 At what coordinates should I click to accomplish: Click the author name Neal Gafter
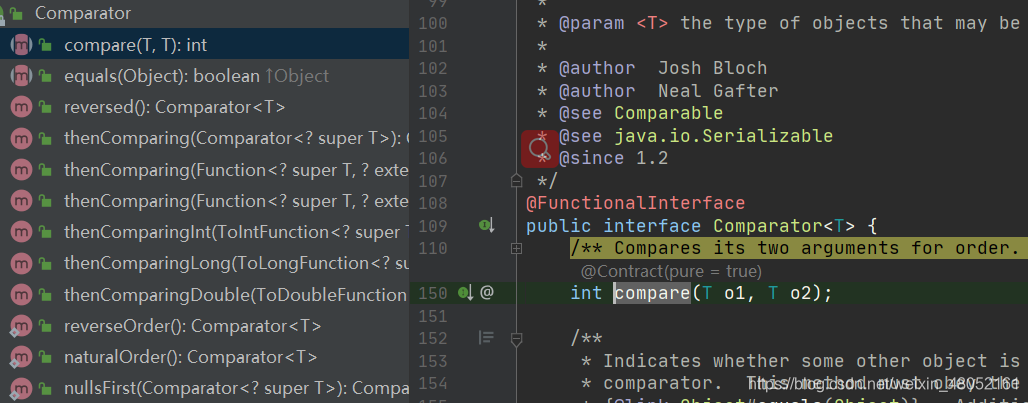(718, 91)
